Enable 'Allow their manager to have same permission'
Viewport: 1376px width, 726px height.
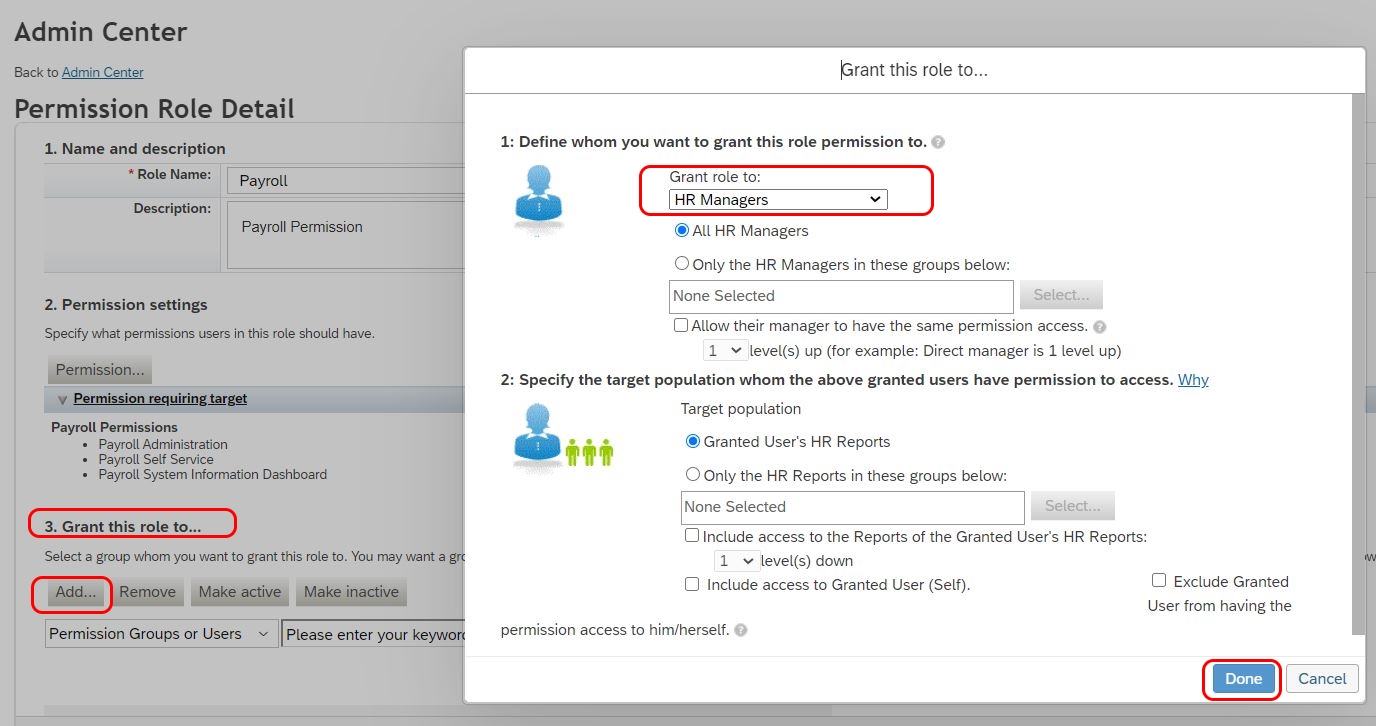[681, 325]
